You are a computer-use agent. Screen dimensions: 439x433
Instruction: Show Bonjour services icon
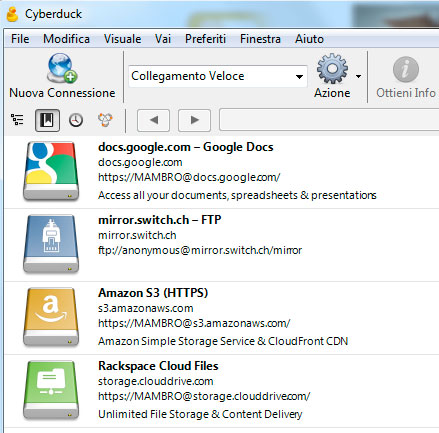point(105,120)
